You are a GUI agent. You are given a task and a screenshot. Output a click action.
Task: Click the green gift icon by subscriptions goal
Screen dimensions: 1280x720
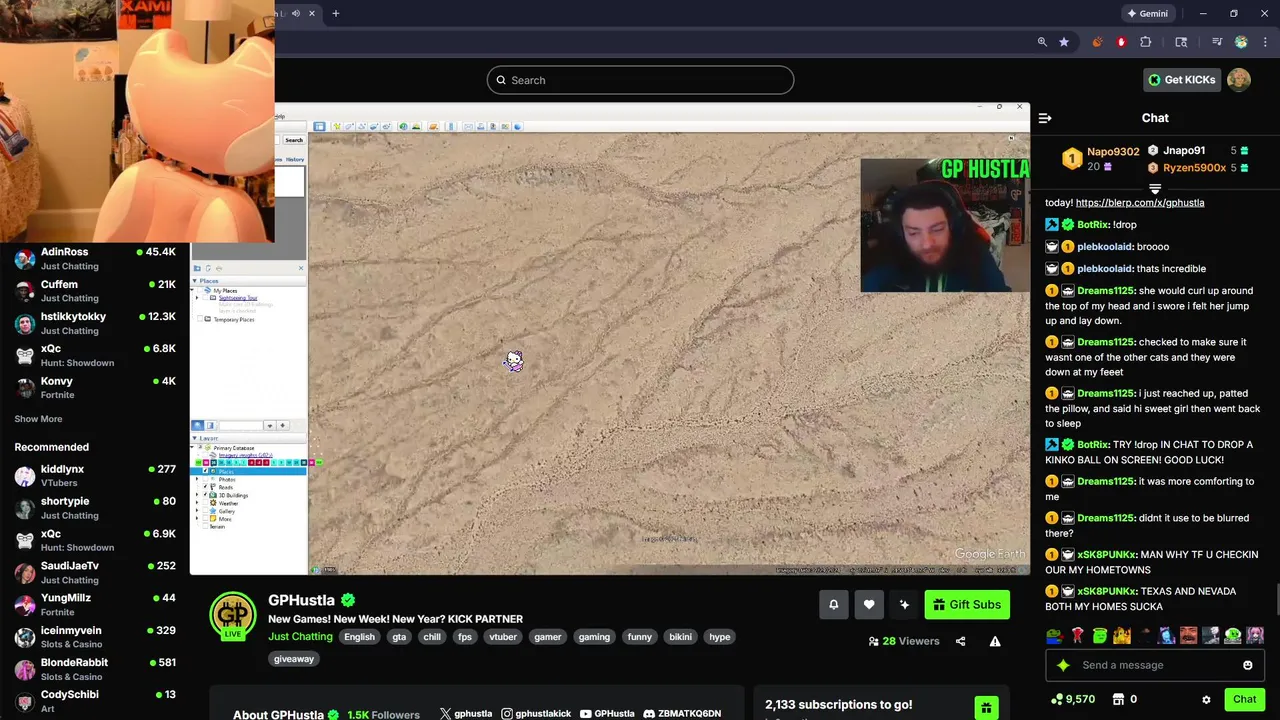coord(986,708)
